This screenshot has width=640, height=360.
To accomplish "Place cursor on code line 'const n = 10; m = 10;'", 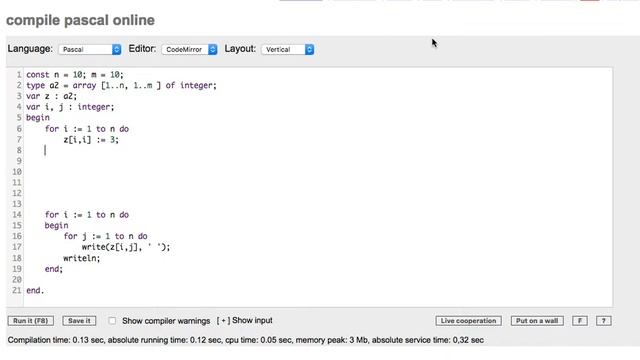I will (x=75, y=75).
